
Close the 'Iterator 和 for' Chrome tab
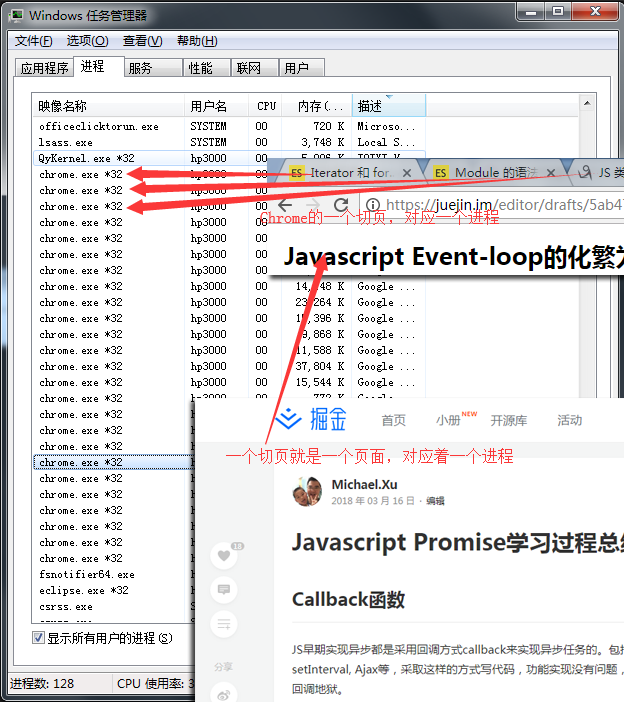tap(406, 173)
